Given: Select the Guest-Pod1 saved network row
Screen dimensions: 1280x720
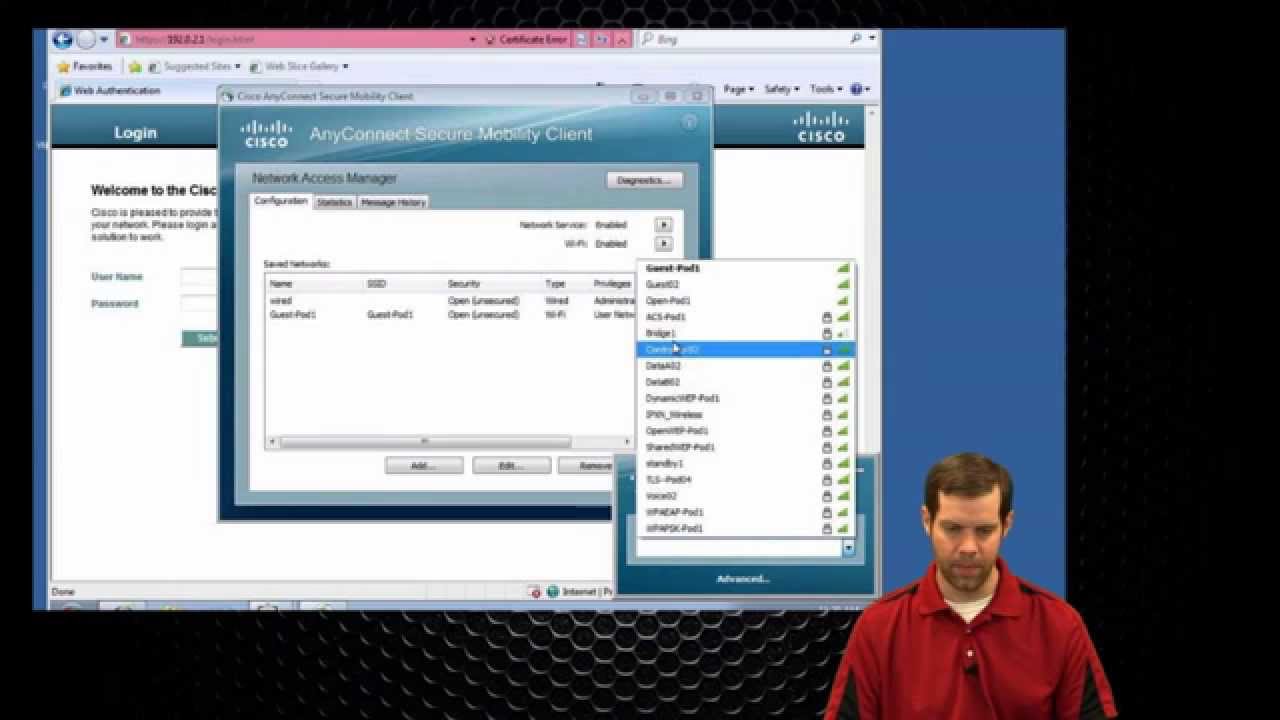Looking at the screenshot, I should [x=450, y=314].
